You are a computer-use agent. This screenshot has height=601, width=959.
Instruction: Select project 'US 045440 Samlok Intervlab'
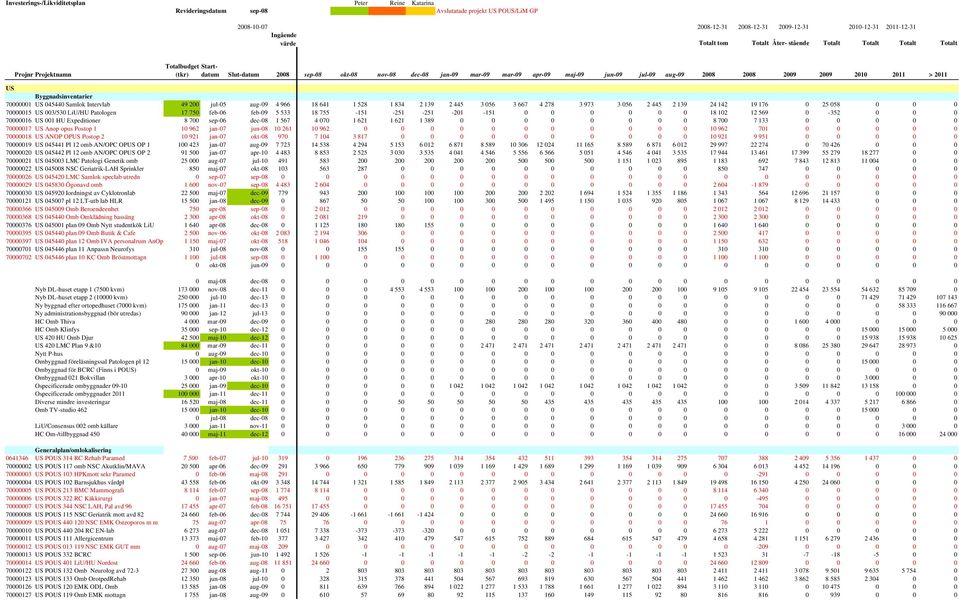(72, 105)
